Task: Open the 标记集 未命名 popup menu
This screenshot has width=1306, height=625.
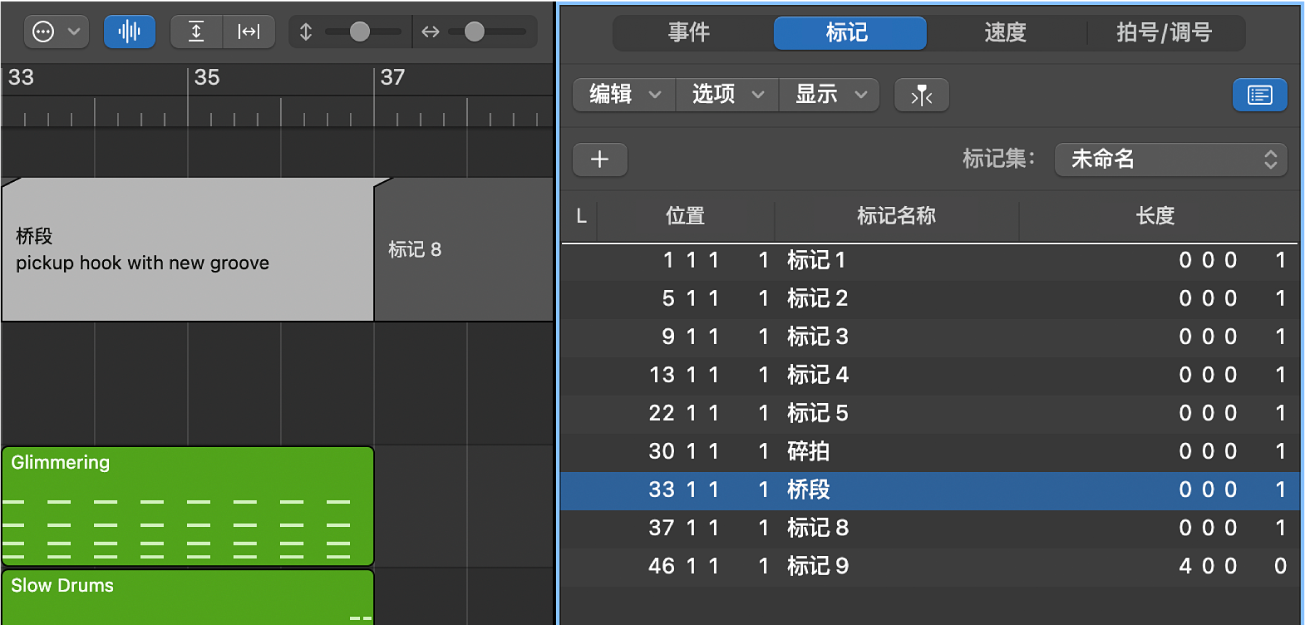Action: point(1171,159)
